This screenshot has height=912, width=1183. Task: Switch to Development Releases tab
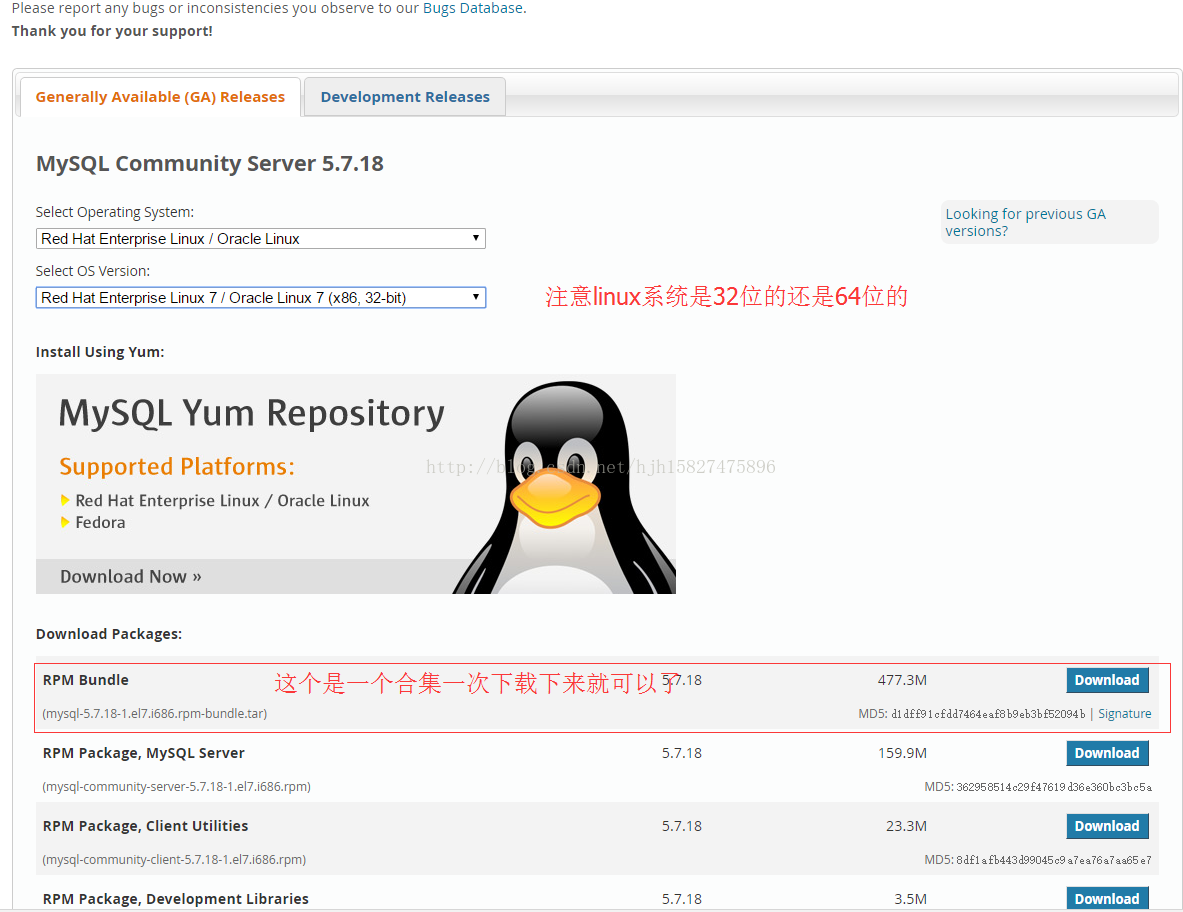(405, 97)
